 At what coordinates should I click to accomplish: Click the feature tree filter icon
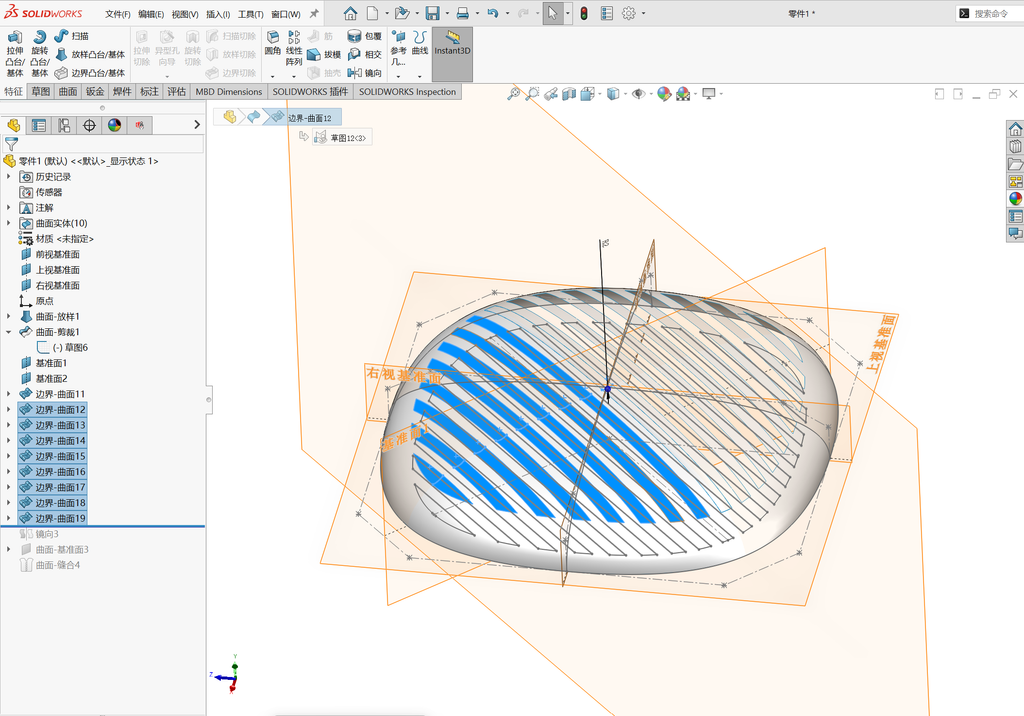coord(11,144)
